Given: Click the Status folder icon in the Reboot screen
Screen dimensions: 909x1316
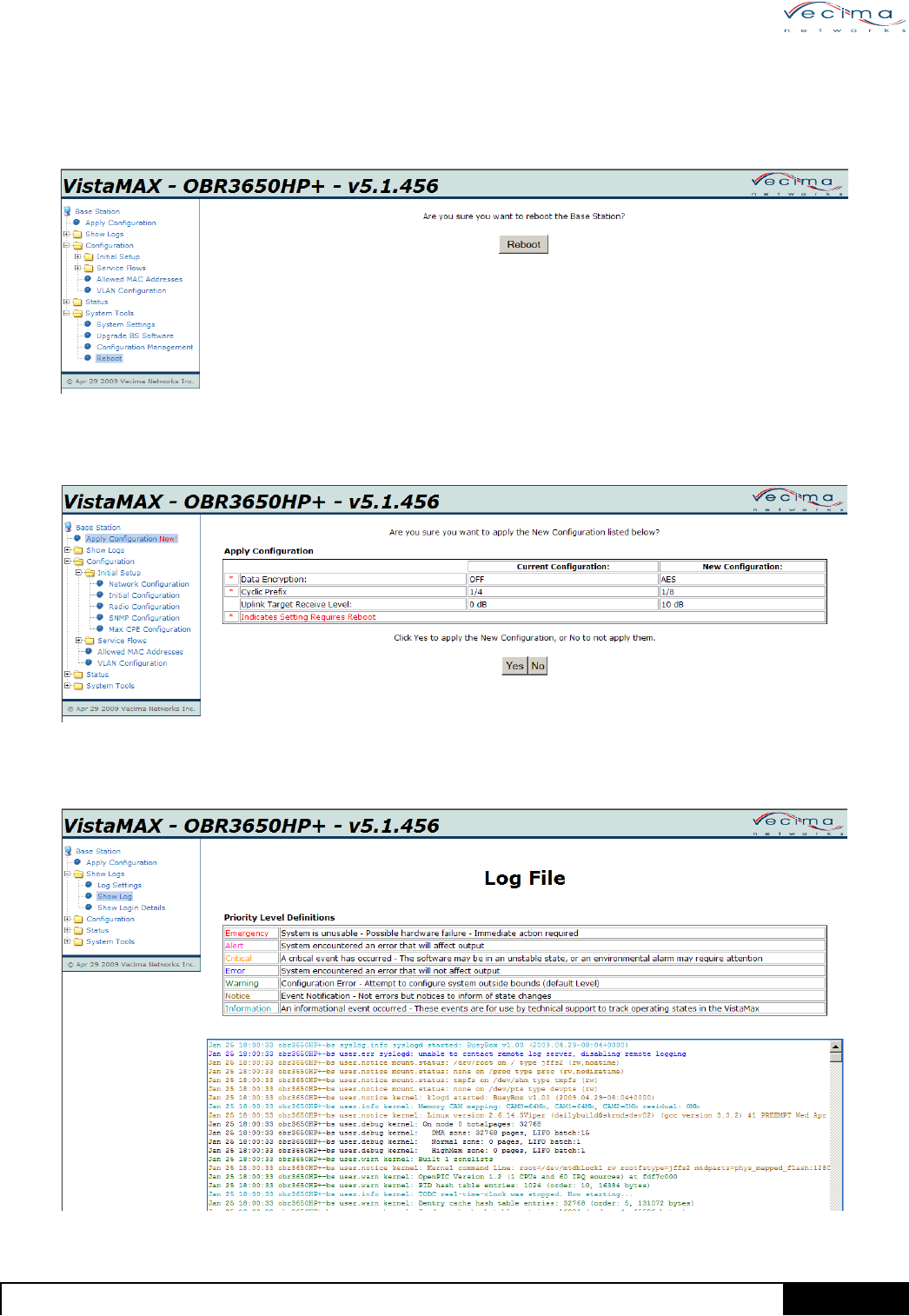Looking at the screenshot, I should pos(77,302).
